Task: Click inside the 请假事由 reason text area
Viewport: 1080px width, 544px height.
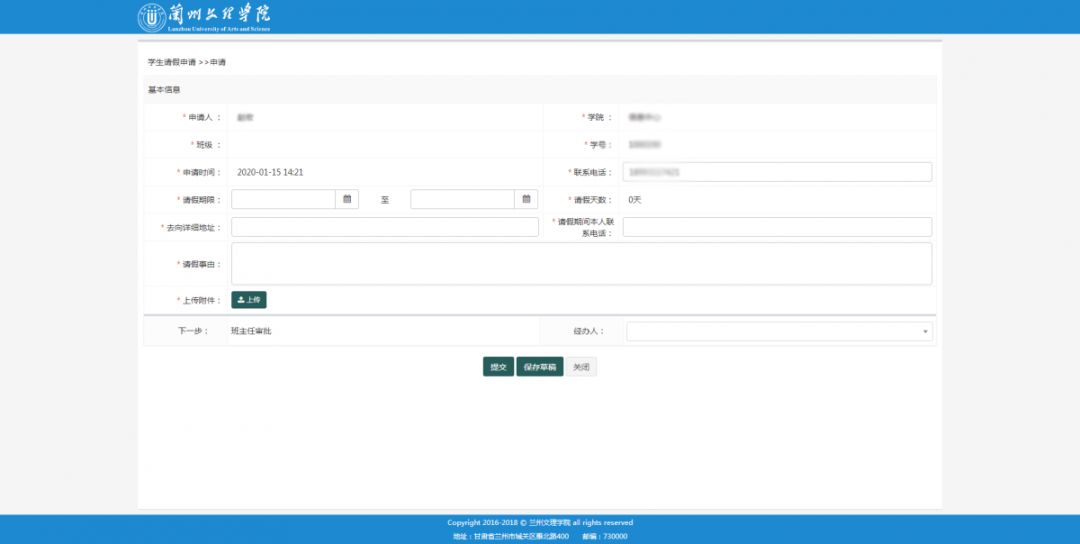Action: [581, 264]
